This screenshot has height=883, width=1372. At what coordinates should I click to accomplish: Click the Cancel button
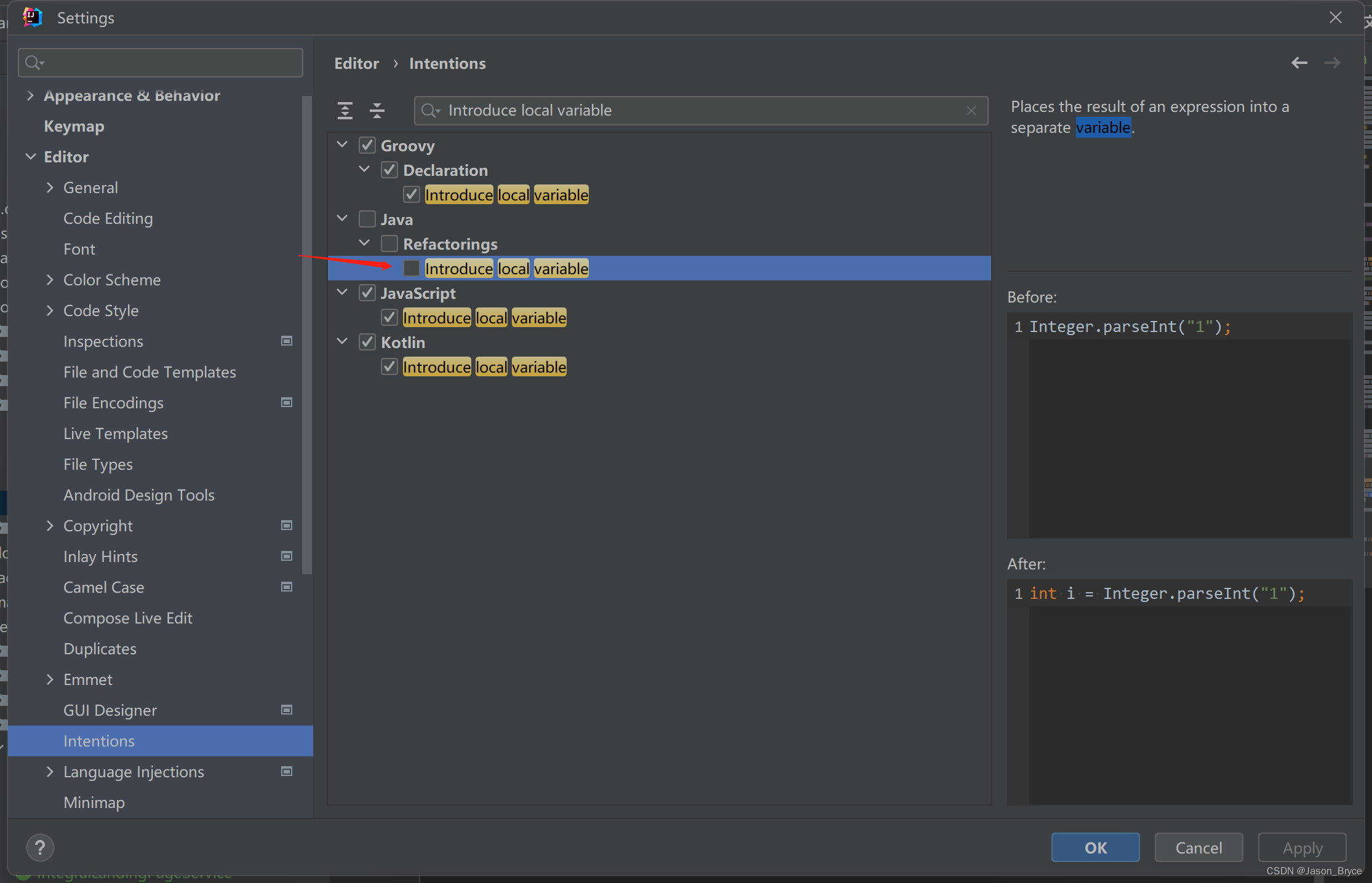coord(1198,848)
